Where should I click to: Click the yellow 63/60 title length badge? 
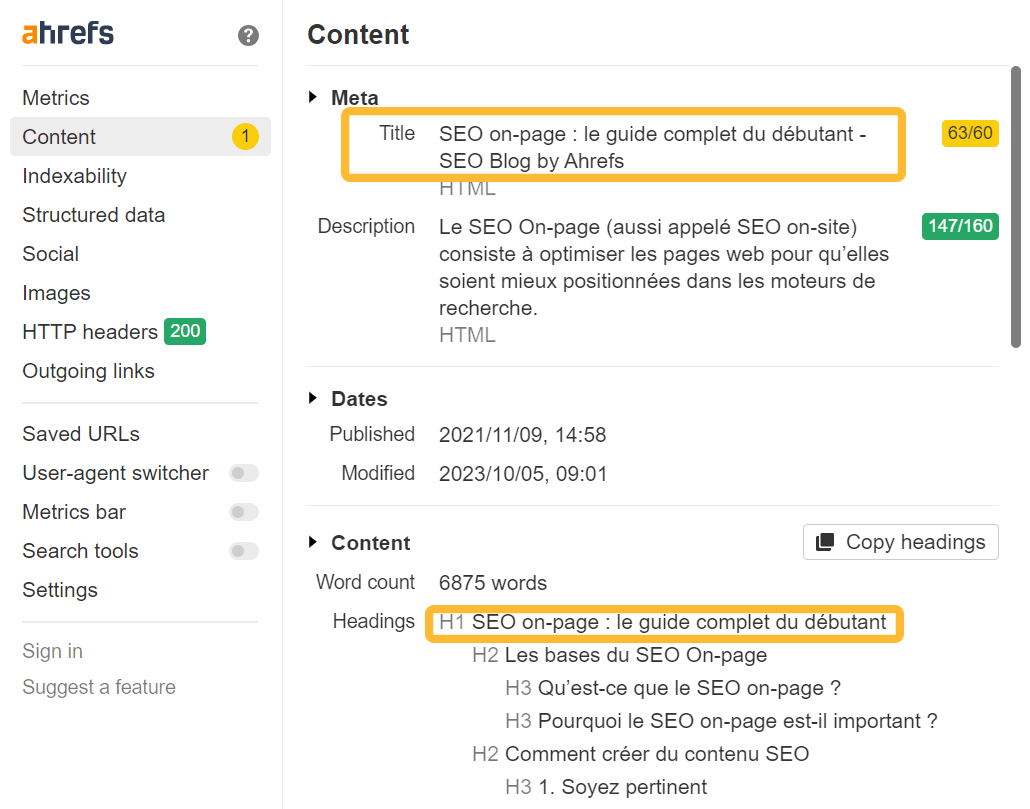point(969,133)
